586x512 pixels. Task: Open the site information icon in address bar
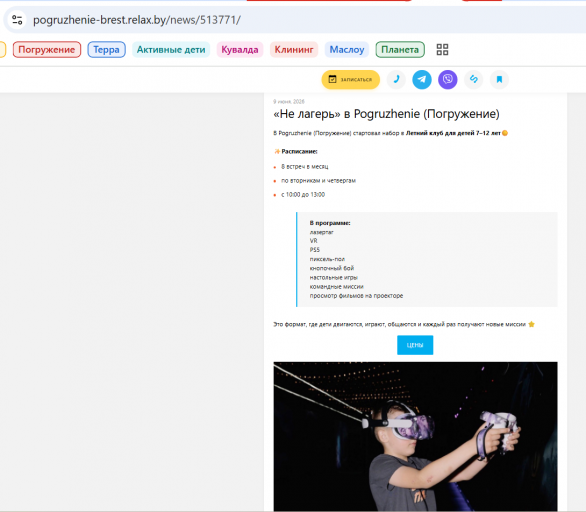17,20
